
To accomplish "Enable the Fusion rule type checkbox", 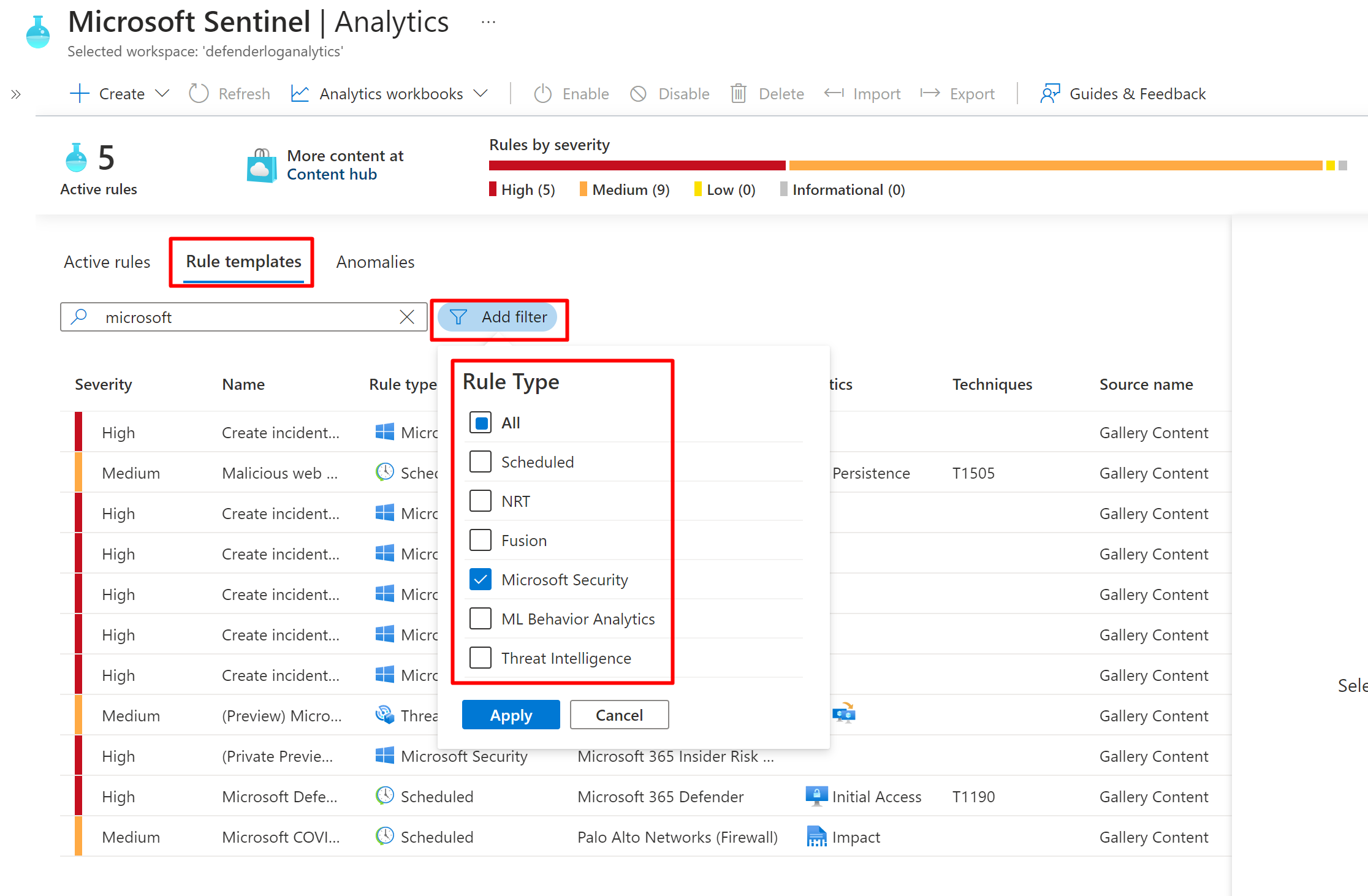I will click(x=481, y=540).
